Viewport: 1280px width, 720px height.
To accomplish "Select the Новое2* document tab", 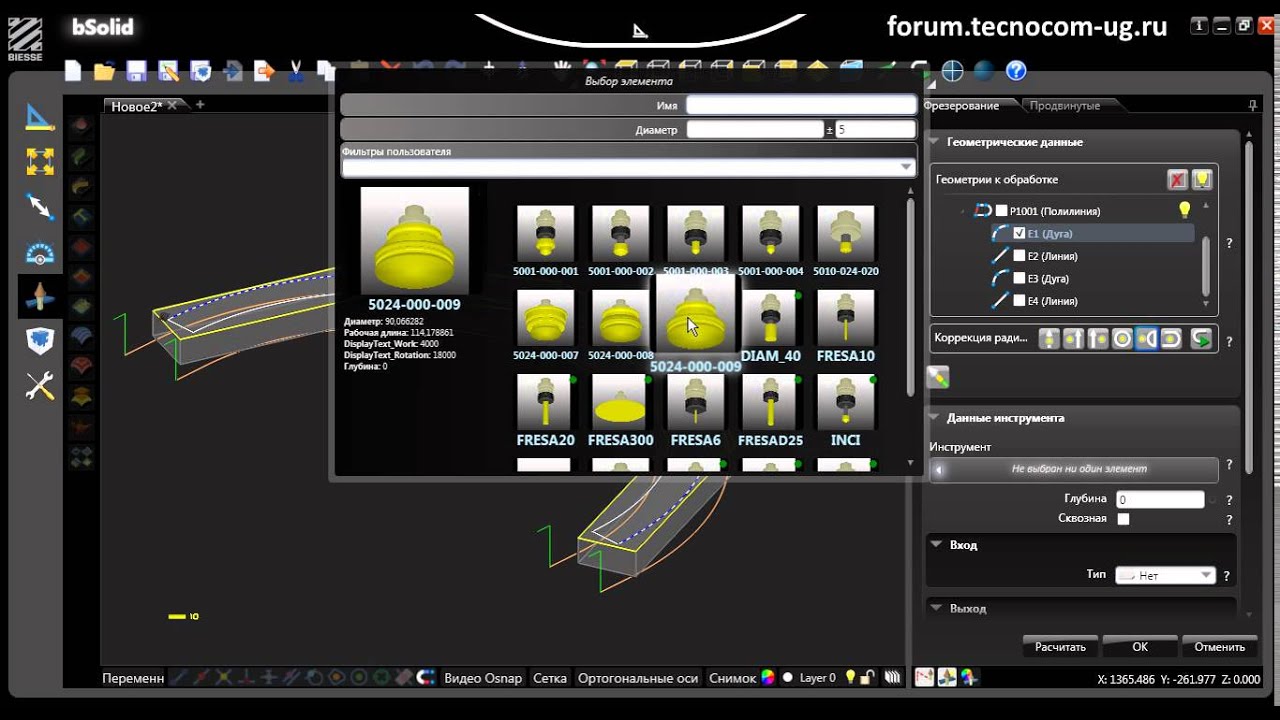I will click(x=136, y=106).
